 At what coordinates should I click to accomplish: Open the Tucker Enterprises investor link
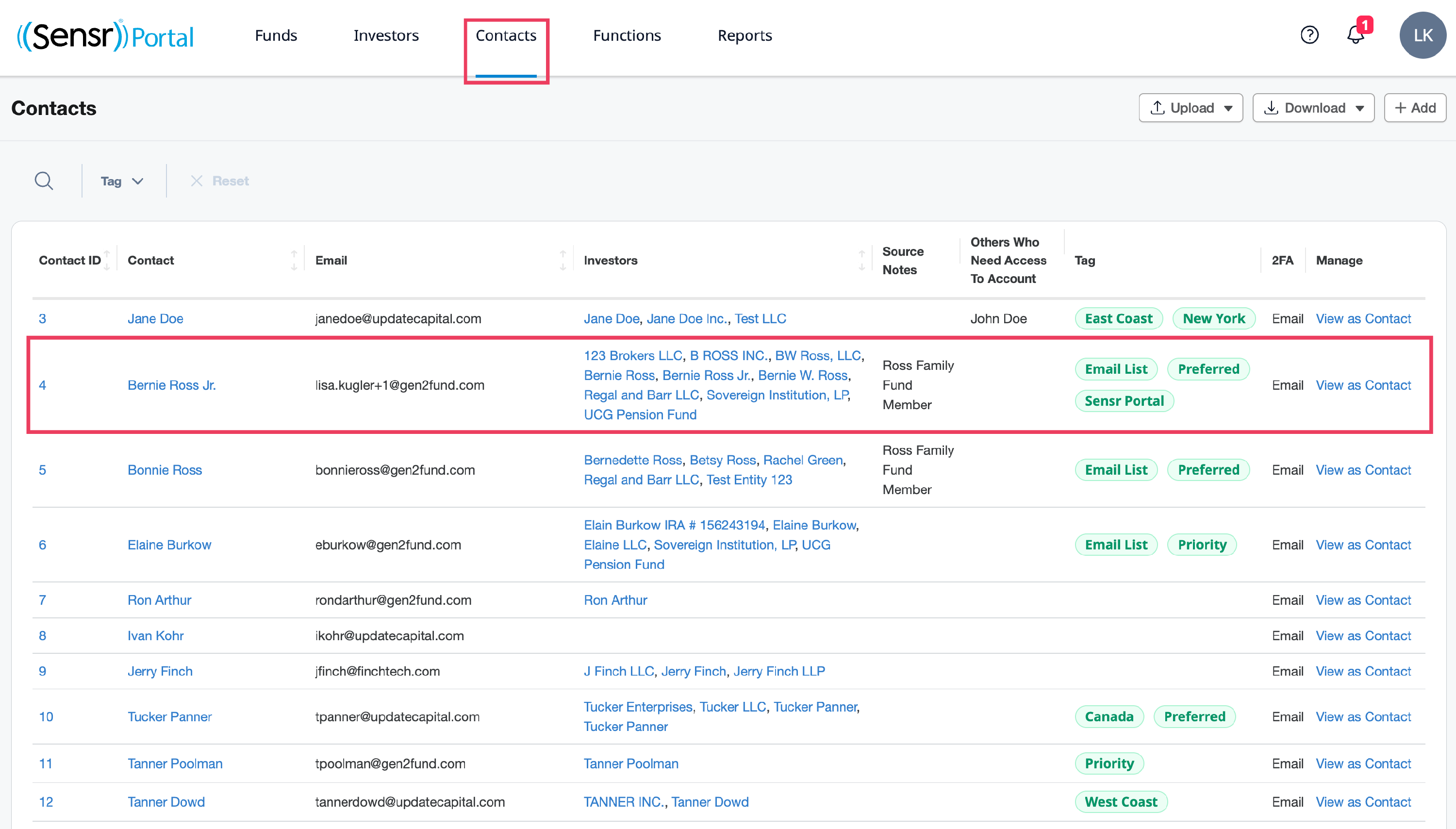[638, 707]
